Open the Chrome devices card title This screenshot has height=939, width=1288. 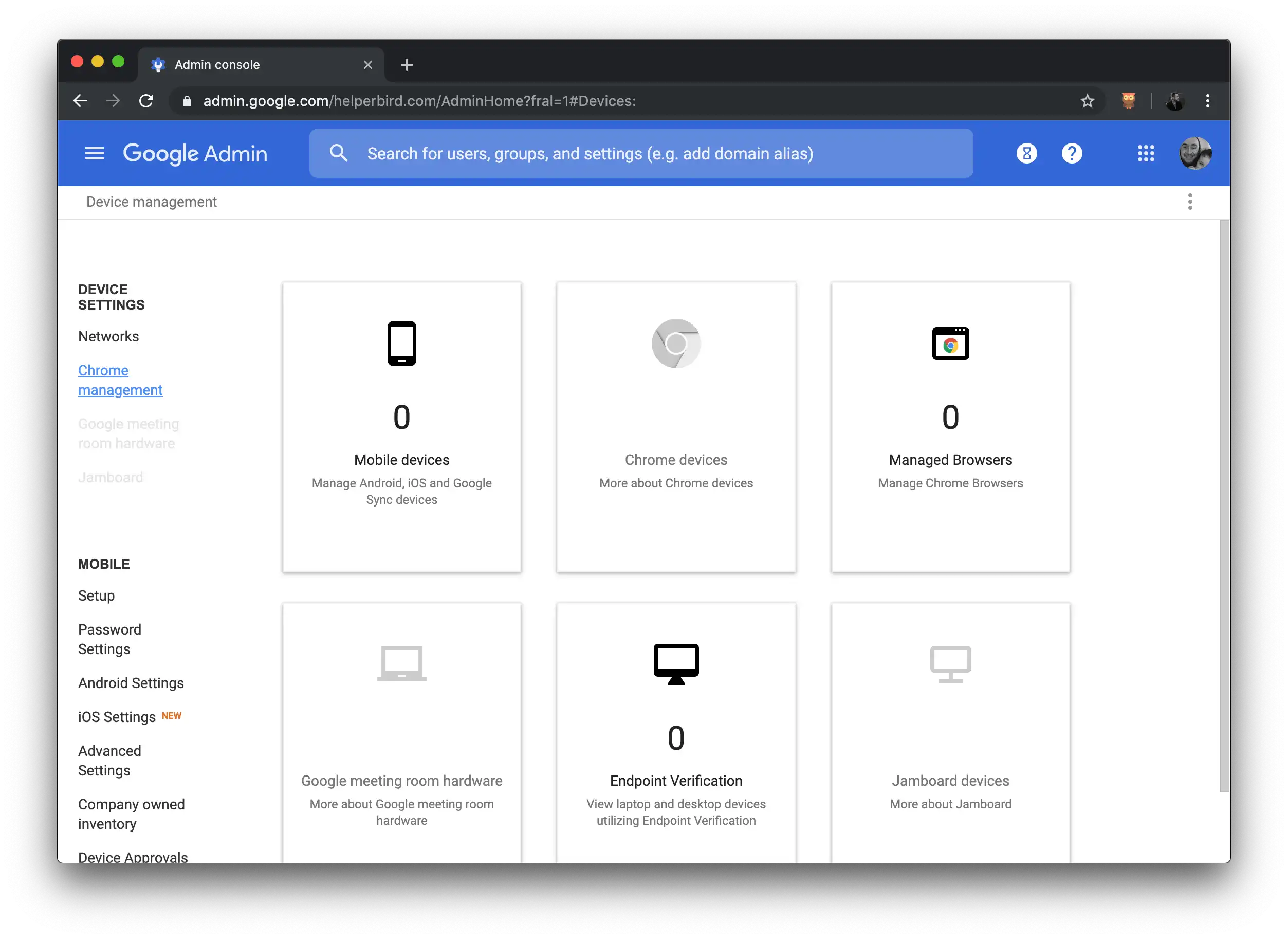tap(675, 460)
